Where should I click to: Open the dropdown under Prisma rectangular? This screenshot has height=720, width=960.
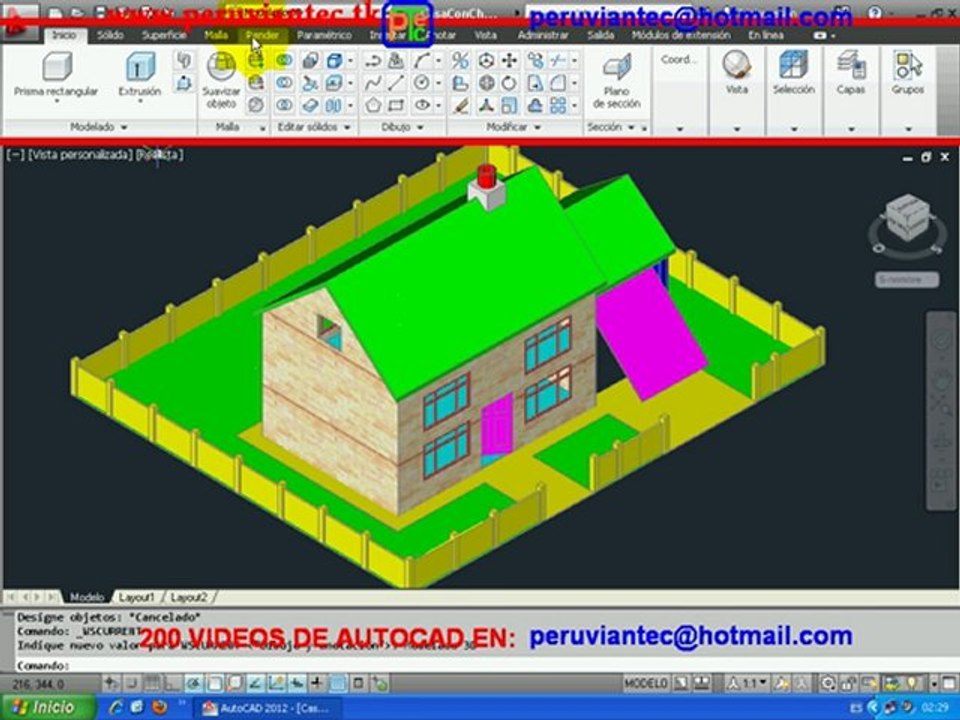click(56, 102)
